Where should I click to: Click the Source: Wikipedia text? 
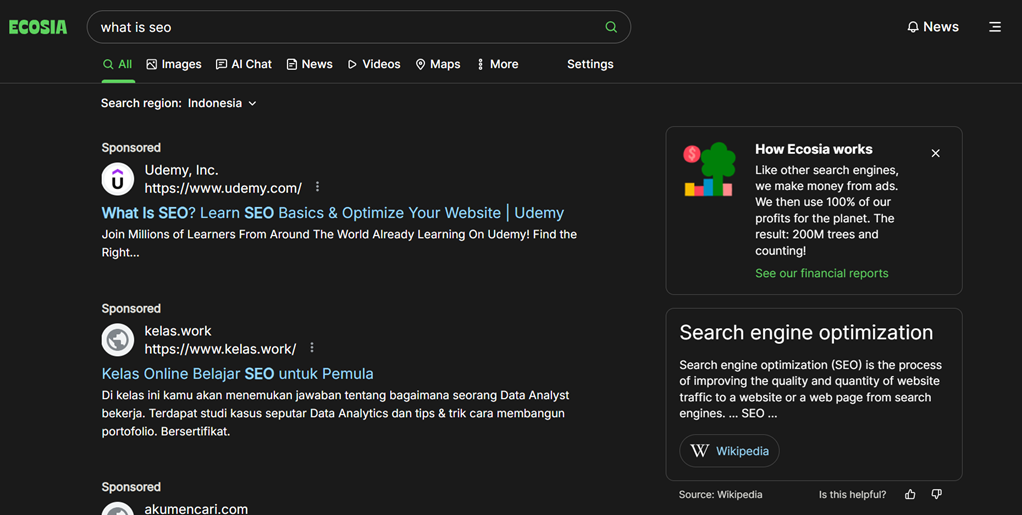[720, 494]
